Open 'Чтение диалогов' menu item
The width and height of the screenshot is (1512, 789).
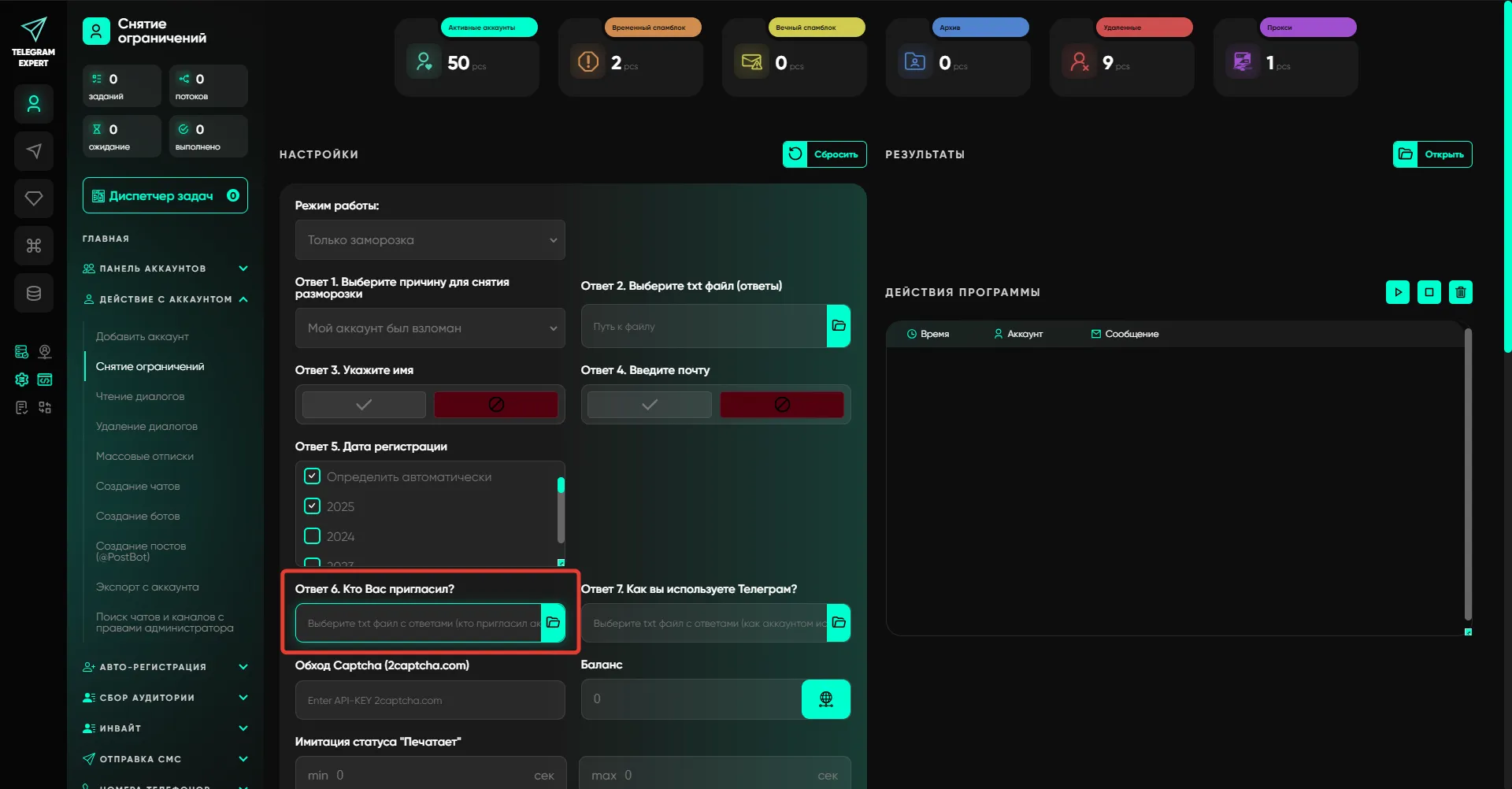tap(140, 396)
